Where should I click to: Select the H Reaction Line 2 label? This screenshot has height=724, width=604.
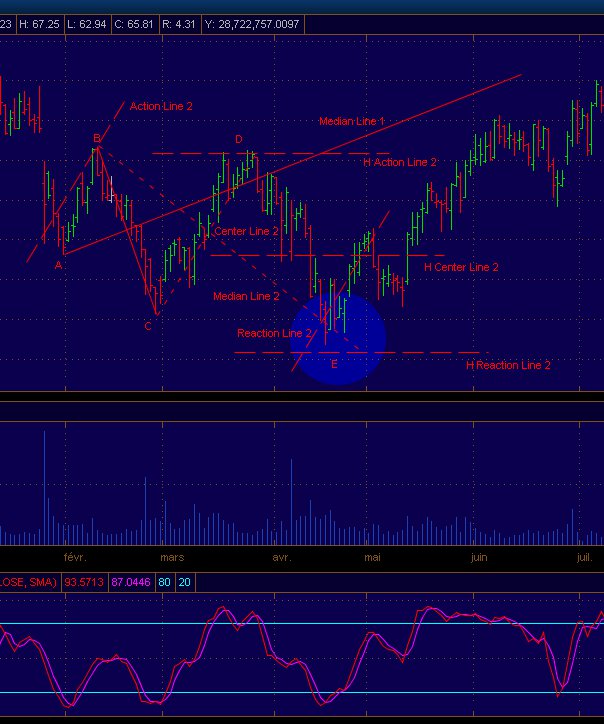click(508, 365)
